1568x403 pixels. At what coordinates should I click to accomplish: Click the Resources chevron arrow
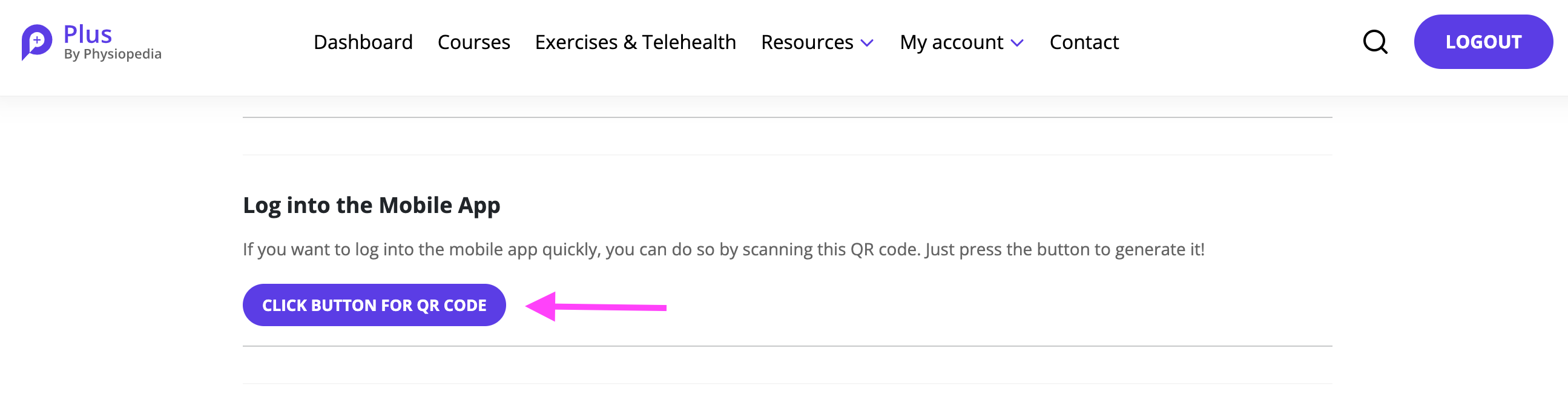pyautogui.click(x=868, y=43)
